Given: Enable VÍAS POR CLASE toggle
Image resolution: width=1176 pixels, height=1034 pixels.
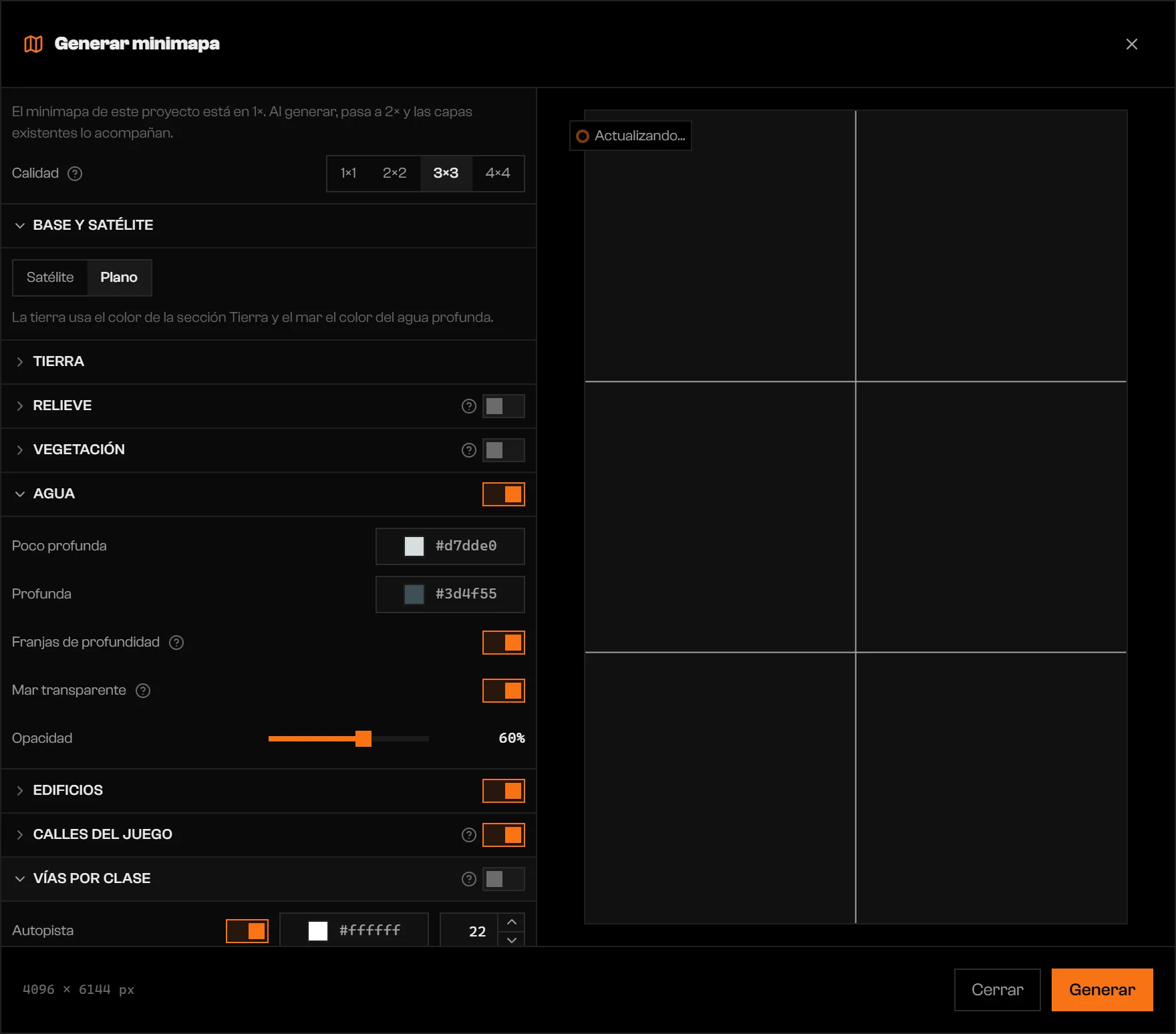Looking at the screenshot, I should 504,879.
